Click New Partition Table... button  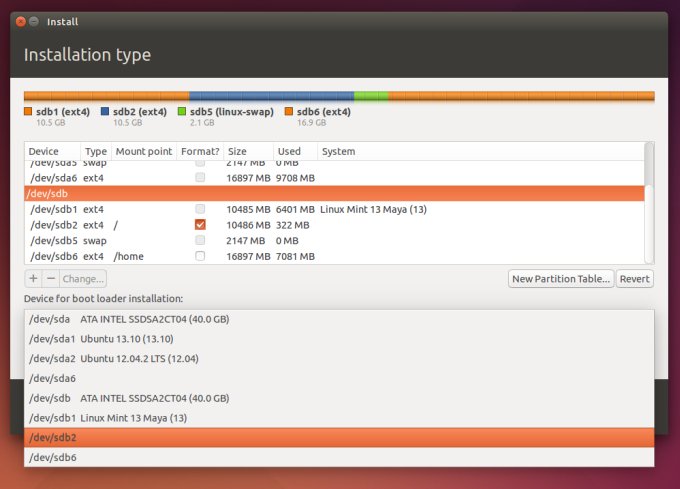point(561,279)
